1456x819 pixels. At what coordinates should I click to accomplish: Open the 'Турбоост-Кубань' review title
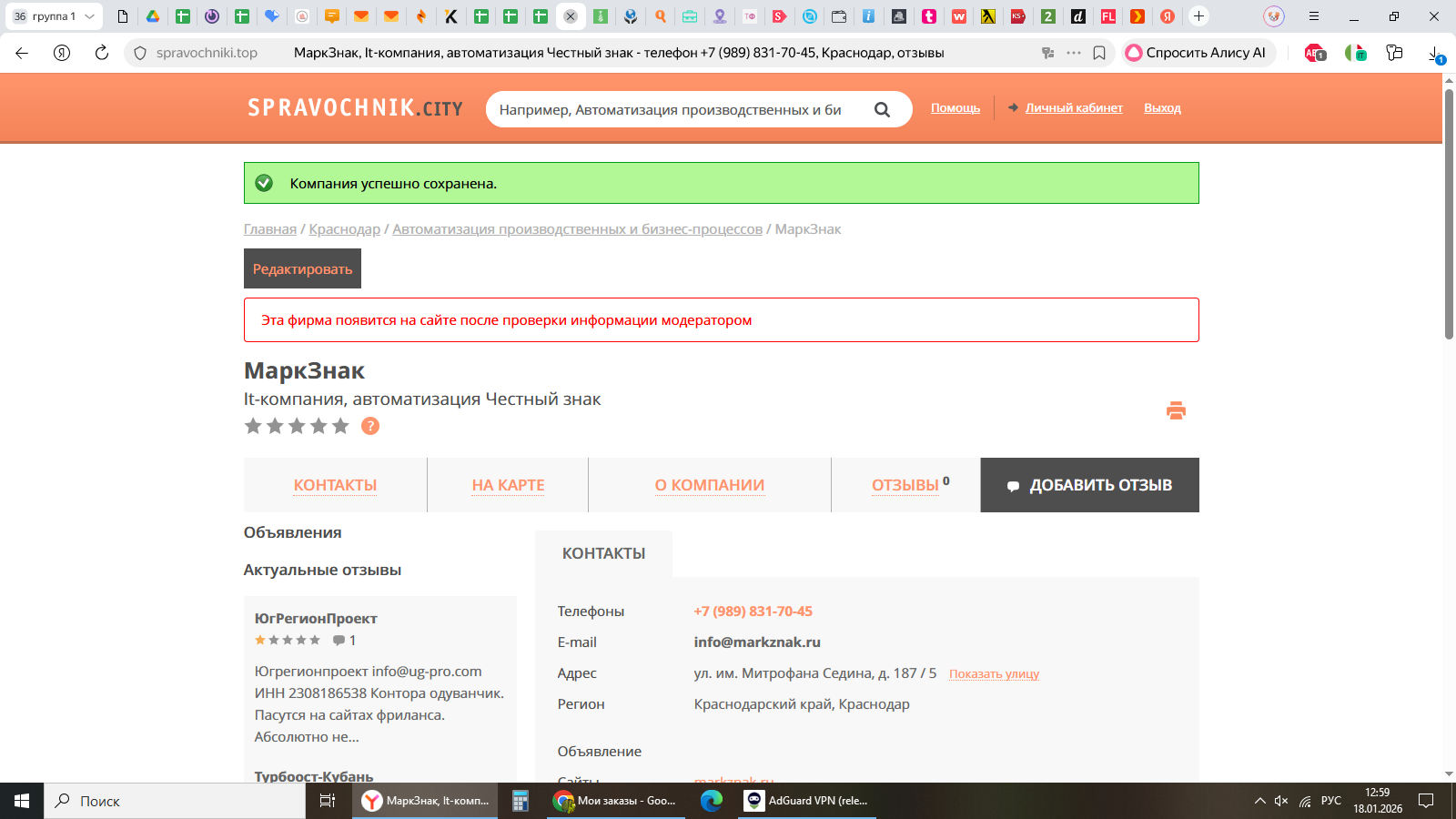coord(314,776)
